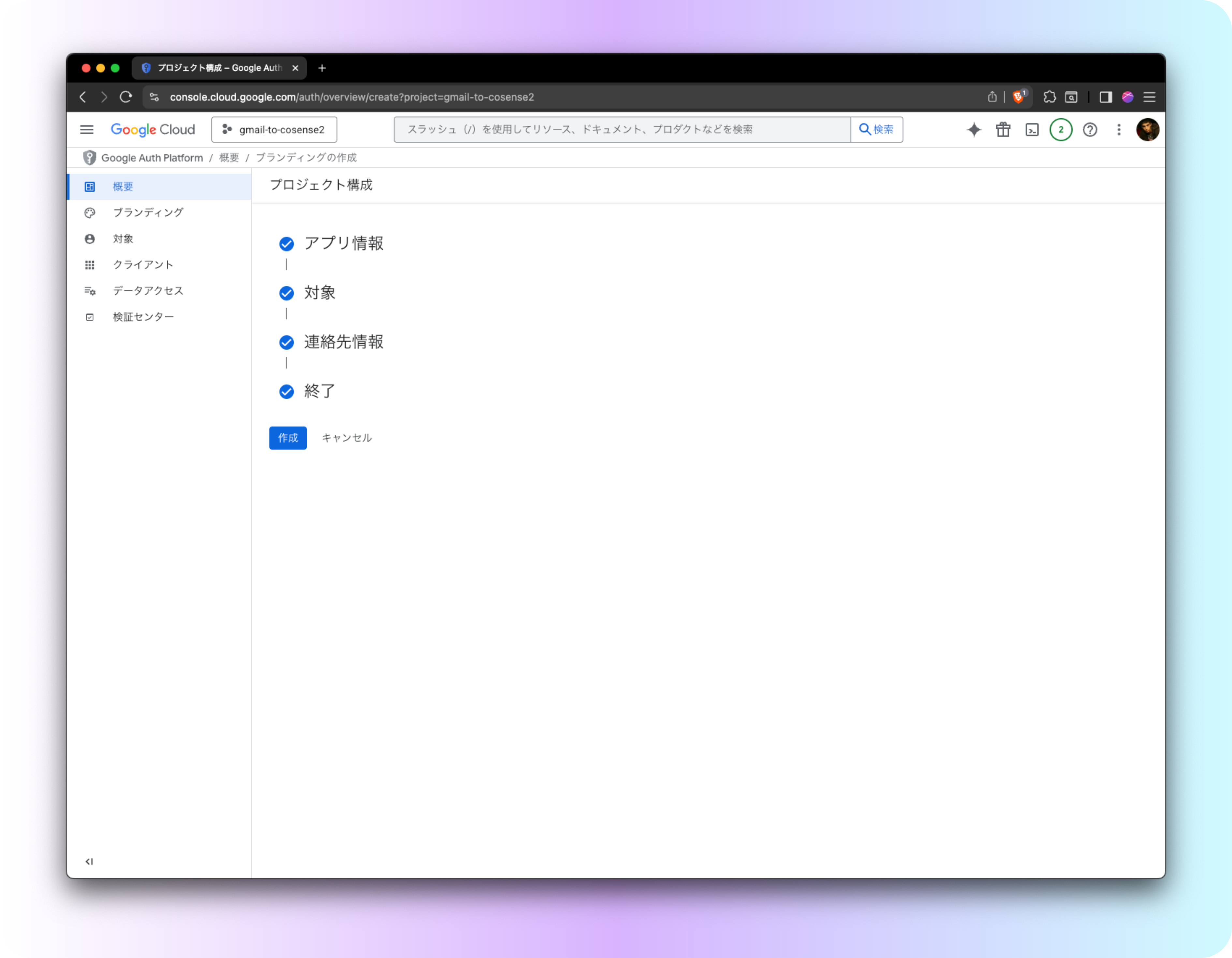Viewport: 1232px width, 958px height.
Task: Click the blue 作成 button
Action: pyautogui.click(x=288, y=438)
